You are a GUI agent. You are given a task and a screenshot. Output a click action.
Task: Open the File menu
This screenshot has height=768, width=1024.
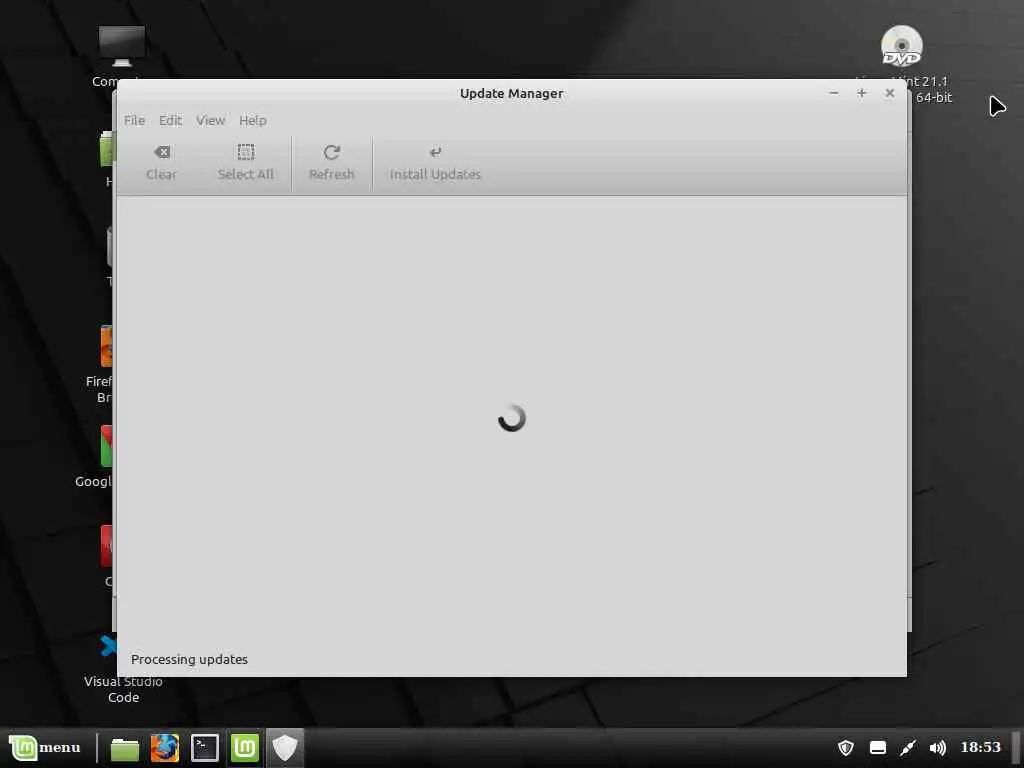135,120
